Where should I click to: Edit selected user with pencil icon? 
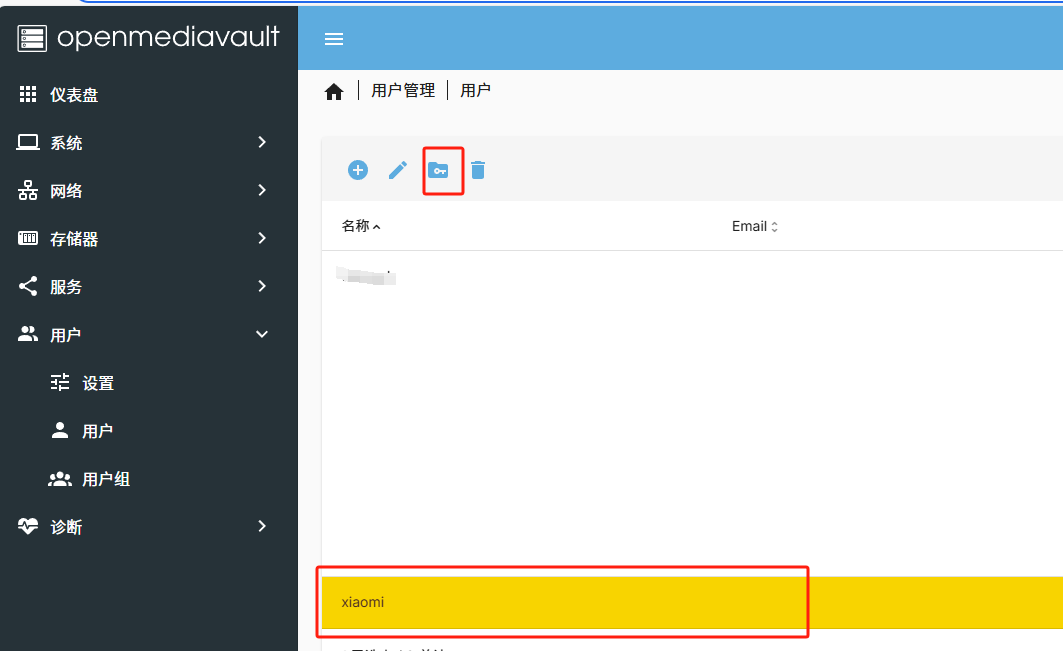[398, 170]
